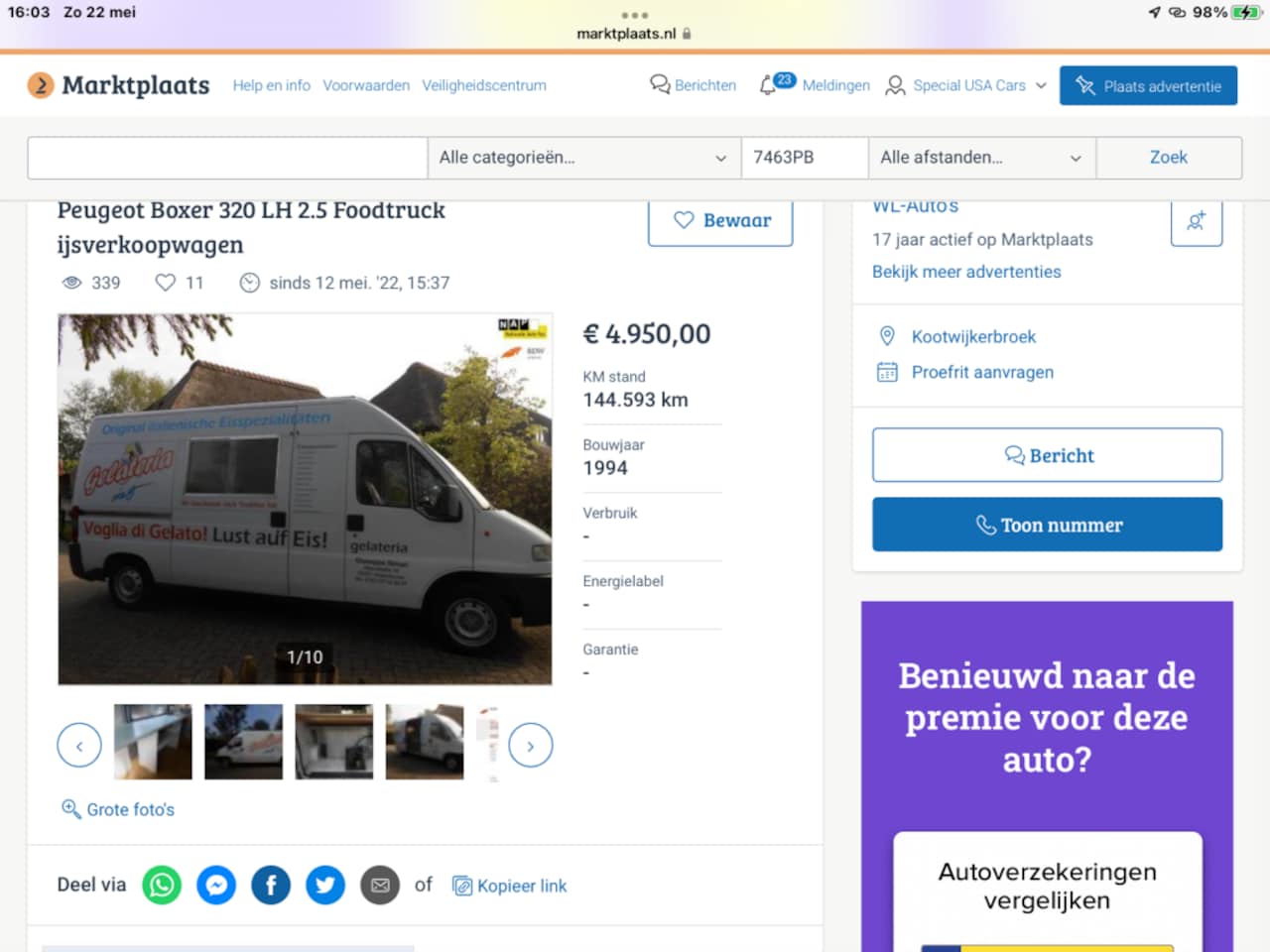Viewport: 1270px width, 952px height.
Task: Click the Marktplaats logo
Action: coord(119,85)
